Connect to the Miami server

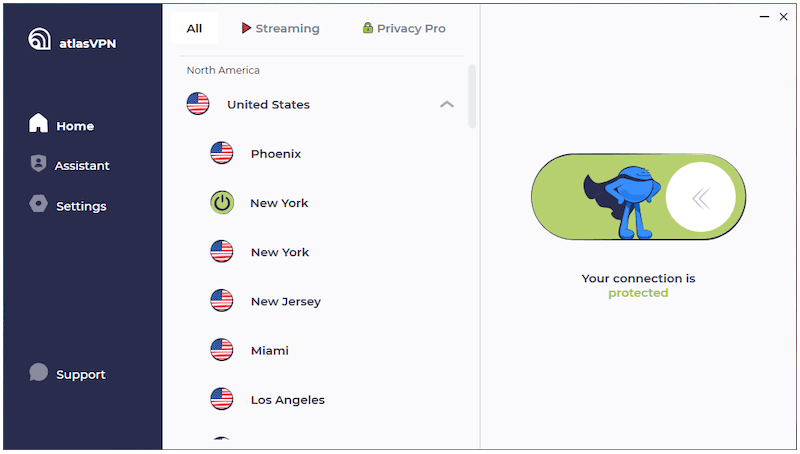point(321,350)
